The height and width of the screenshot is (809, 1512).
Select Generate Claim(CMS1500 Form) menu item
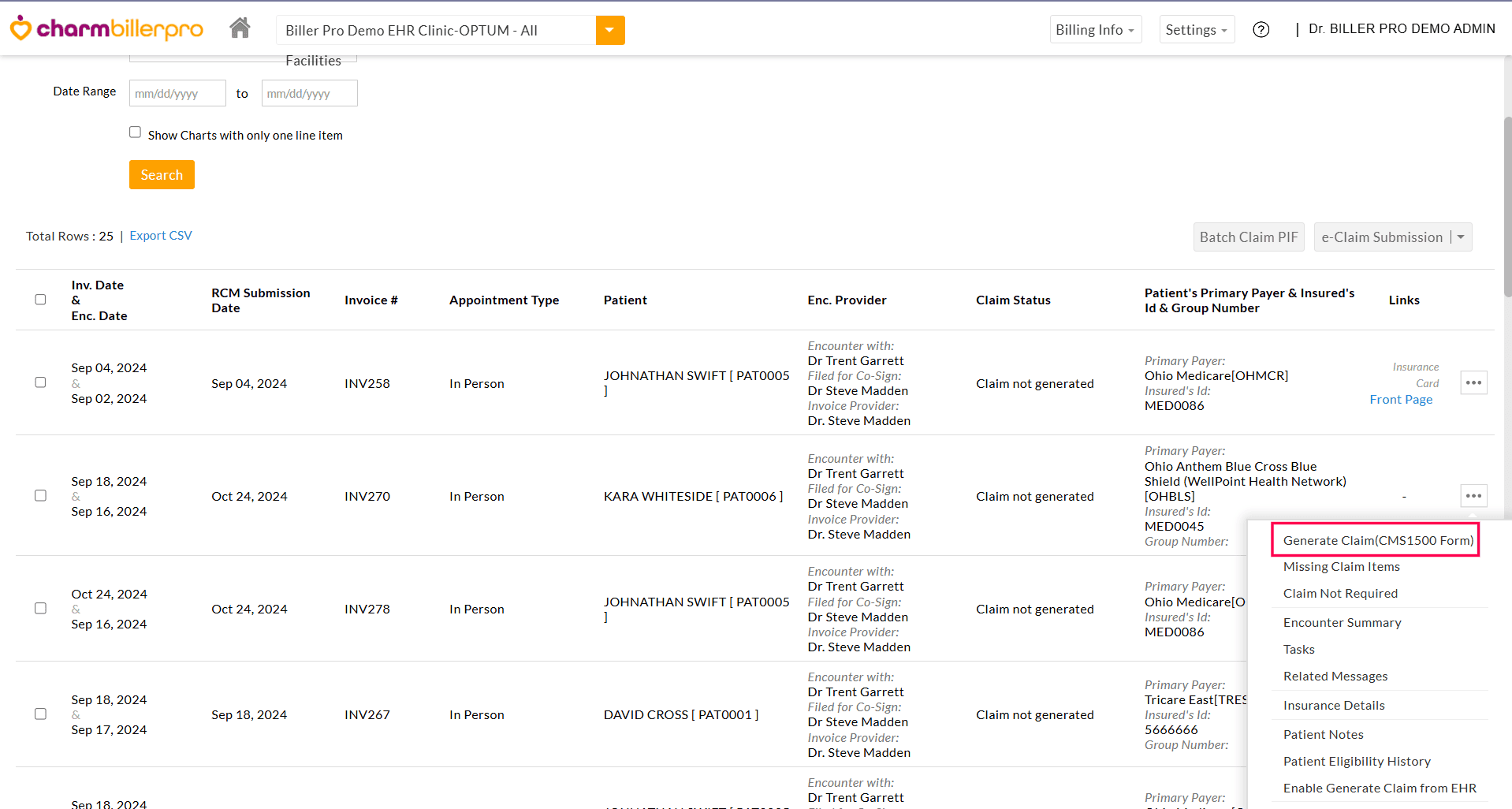(x=1378, y=540)
